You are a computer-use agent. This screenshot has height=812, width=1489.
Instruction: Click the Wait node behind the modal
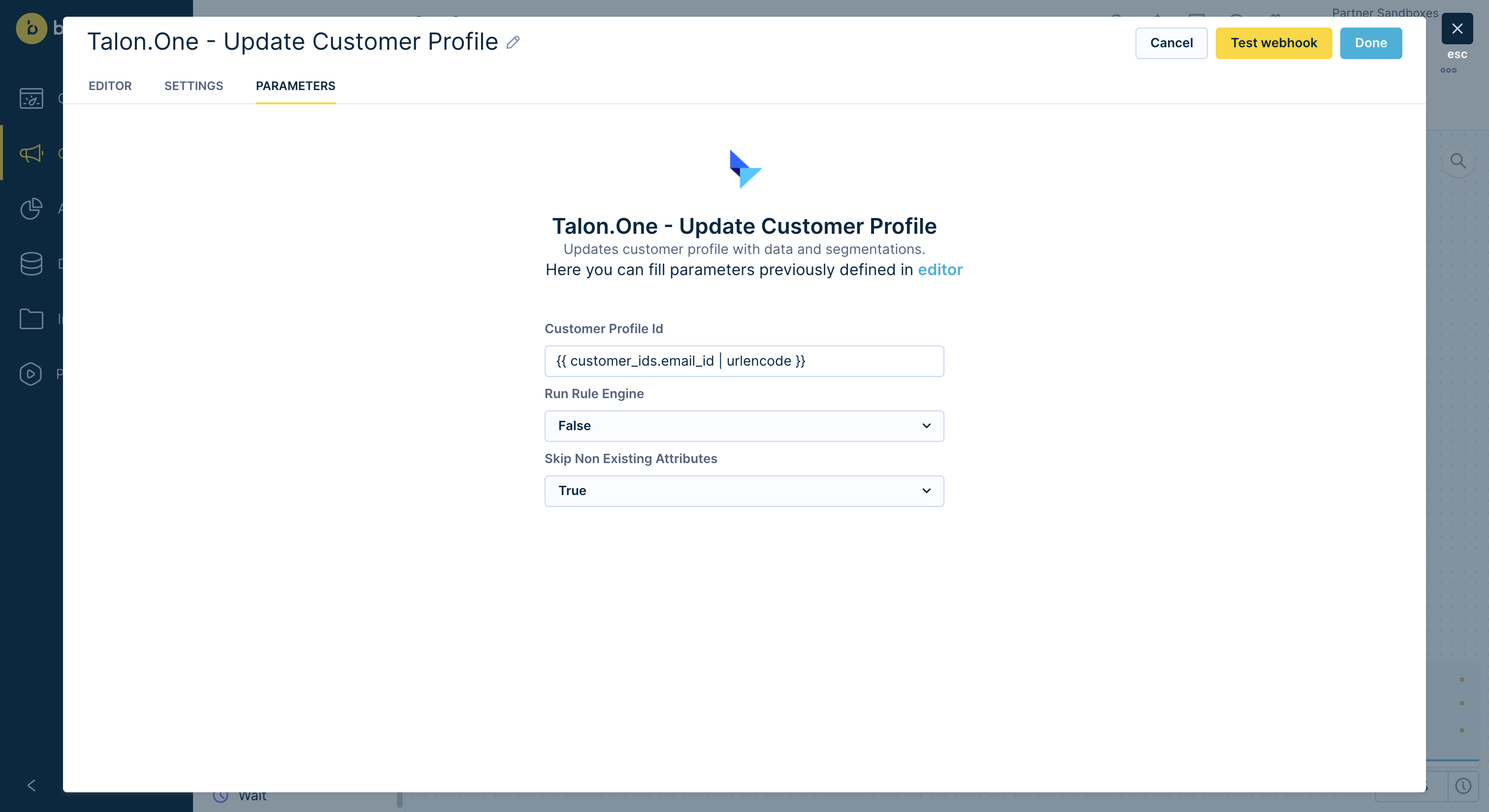252,797
